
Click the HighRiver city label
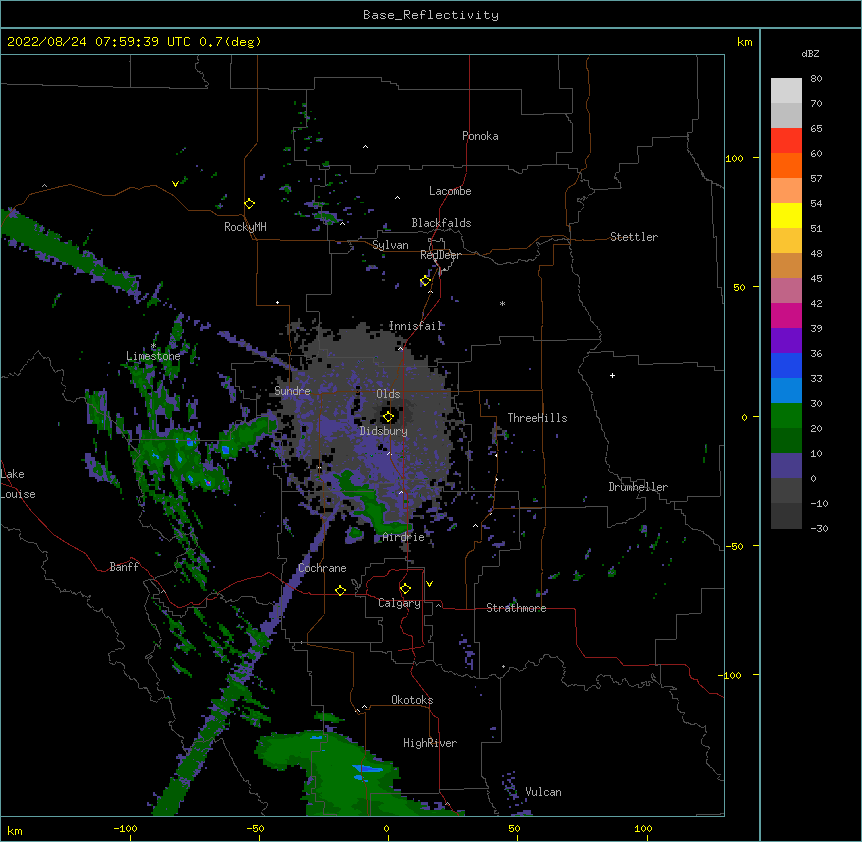pyautogui.click(x=430, y=743)
